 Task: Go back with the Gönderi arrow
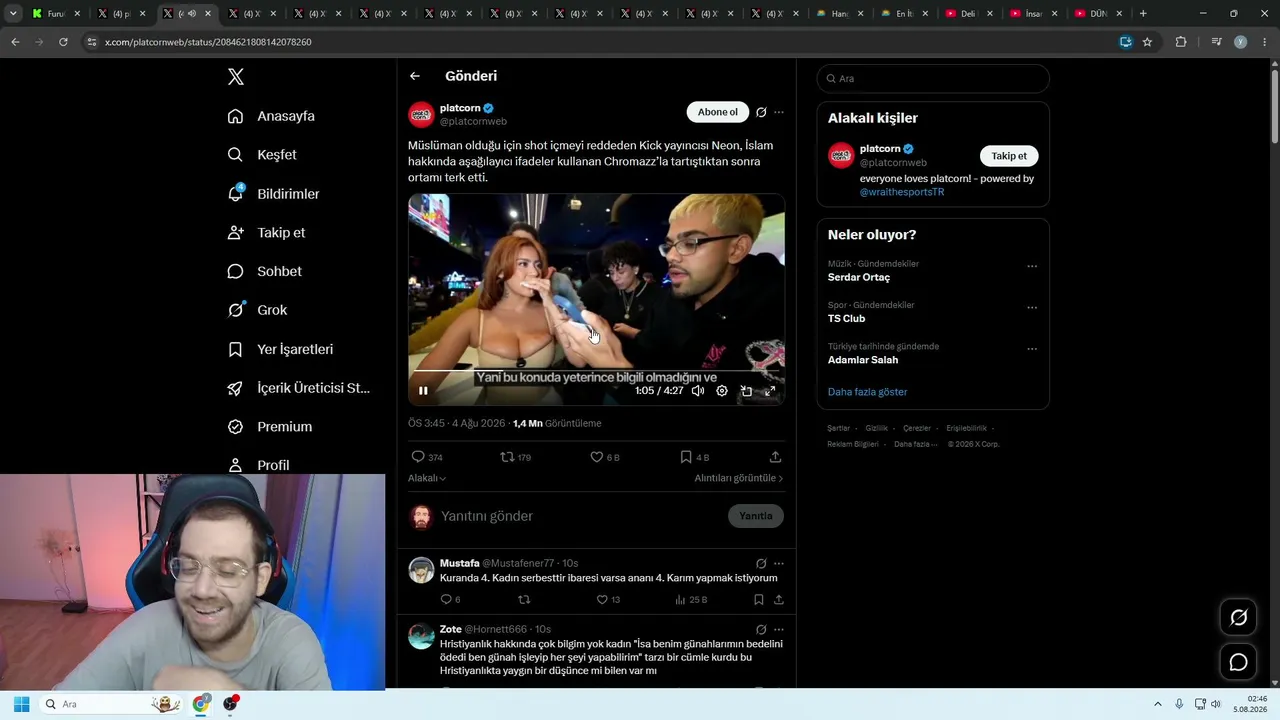click(415, 76)
